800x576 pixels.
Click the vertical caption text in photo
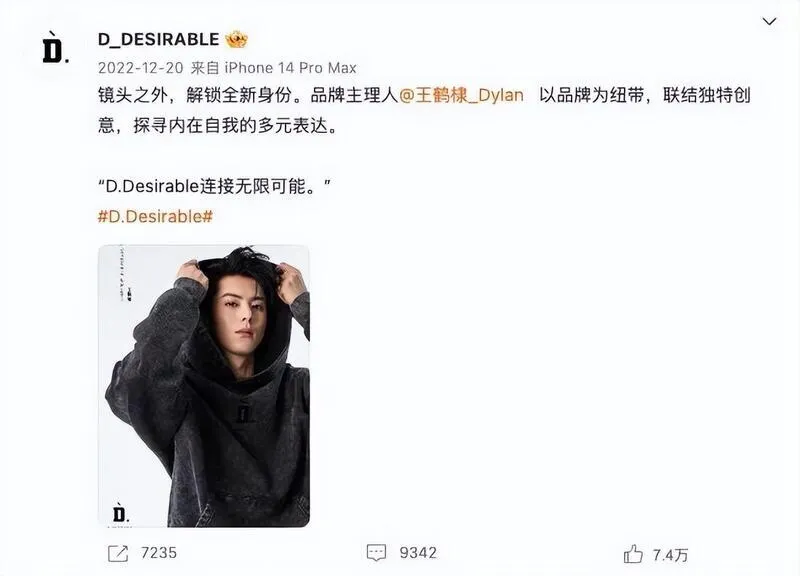123,272
